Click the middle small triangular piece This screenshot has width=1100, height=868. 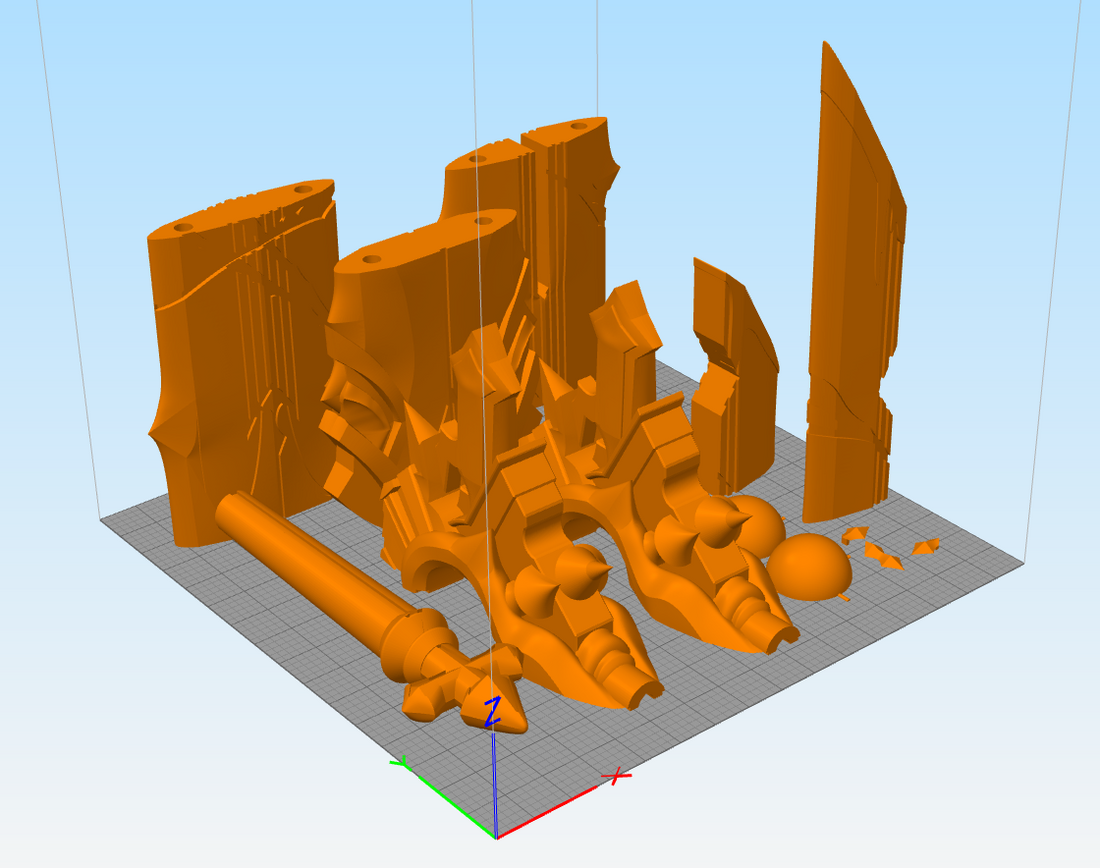(x=884, y=556)
